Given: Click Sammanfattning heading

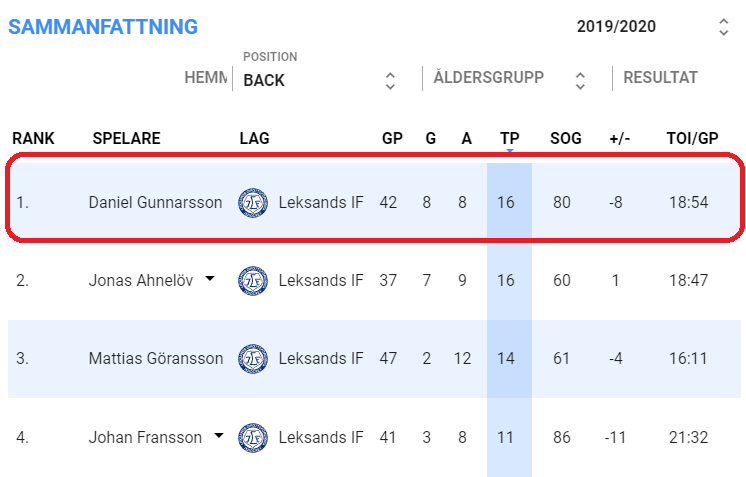Looking at the screenshot, I should pos(103,27).
